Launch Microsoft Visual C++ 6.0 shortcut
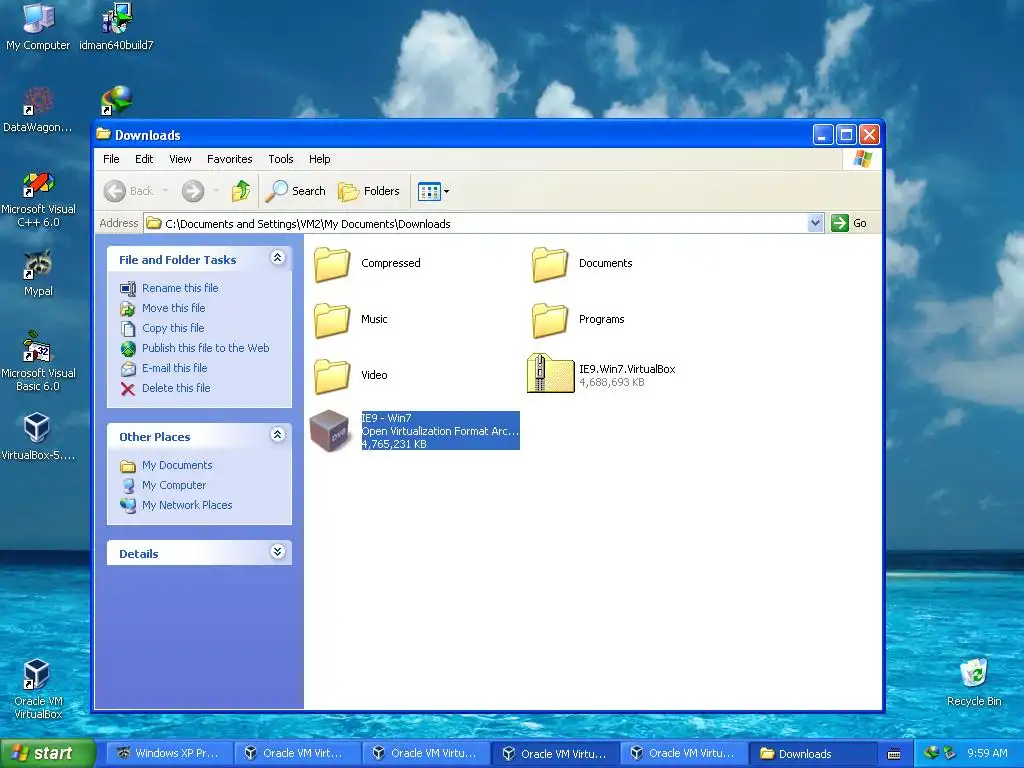This screenshot has height=768, width=1024. [x=38, y=199]
